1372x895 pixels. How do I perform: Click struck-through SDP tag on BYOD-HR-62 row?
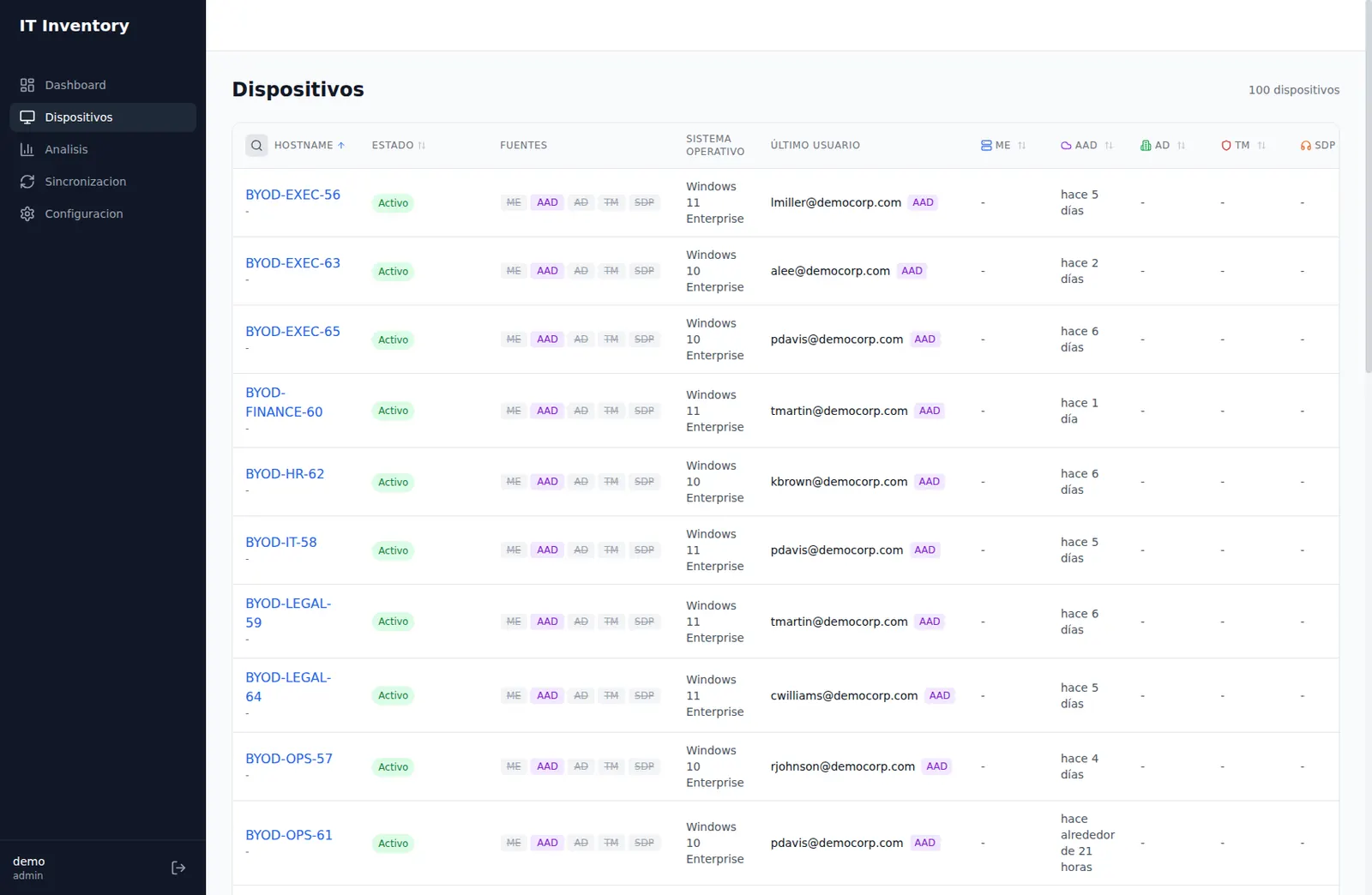644,482
